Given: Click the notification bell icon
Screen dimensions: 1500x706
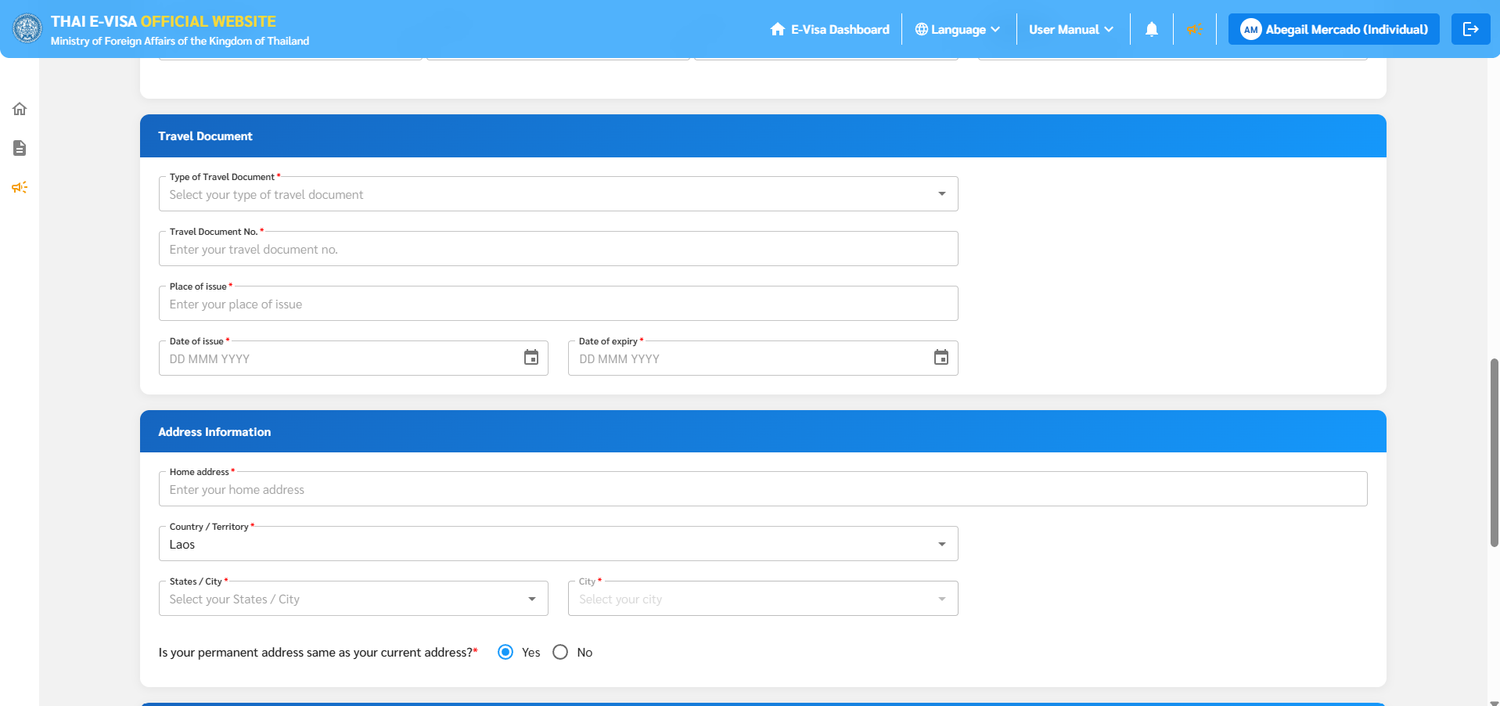Looking at the screenshot, I should [1152, 29].
